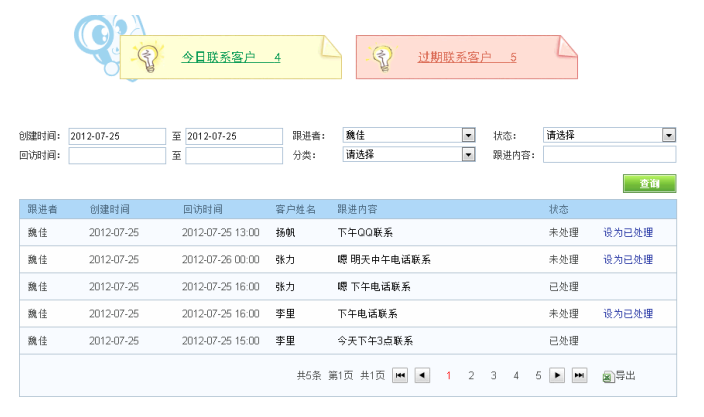Mark 扬帆's record 设为已处理

coord(627,232)
